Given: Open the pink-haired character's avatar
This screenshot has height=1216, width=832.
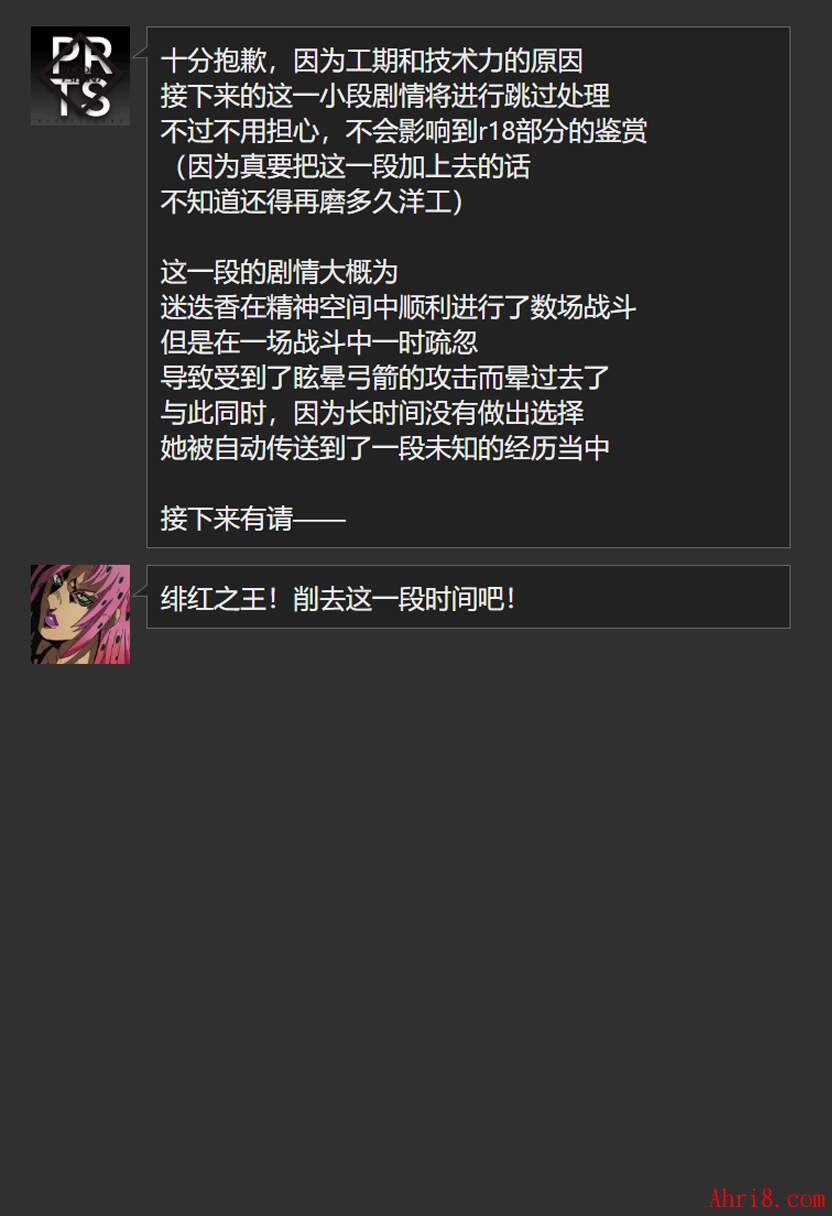Looking at the screenshot, I should click(80, 614).
